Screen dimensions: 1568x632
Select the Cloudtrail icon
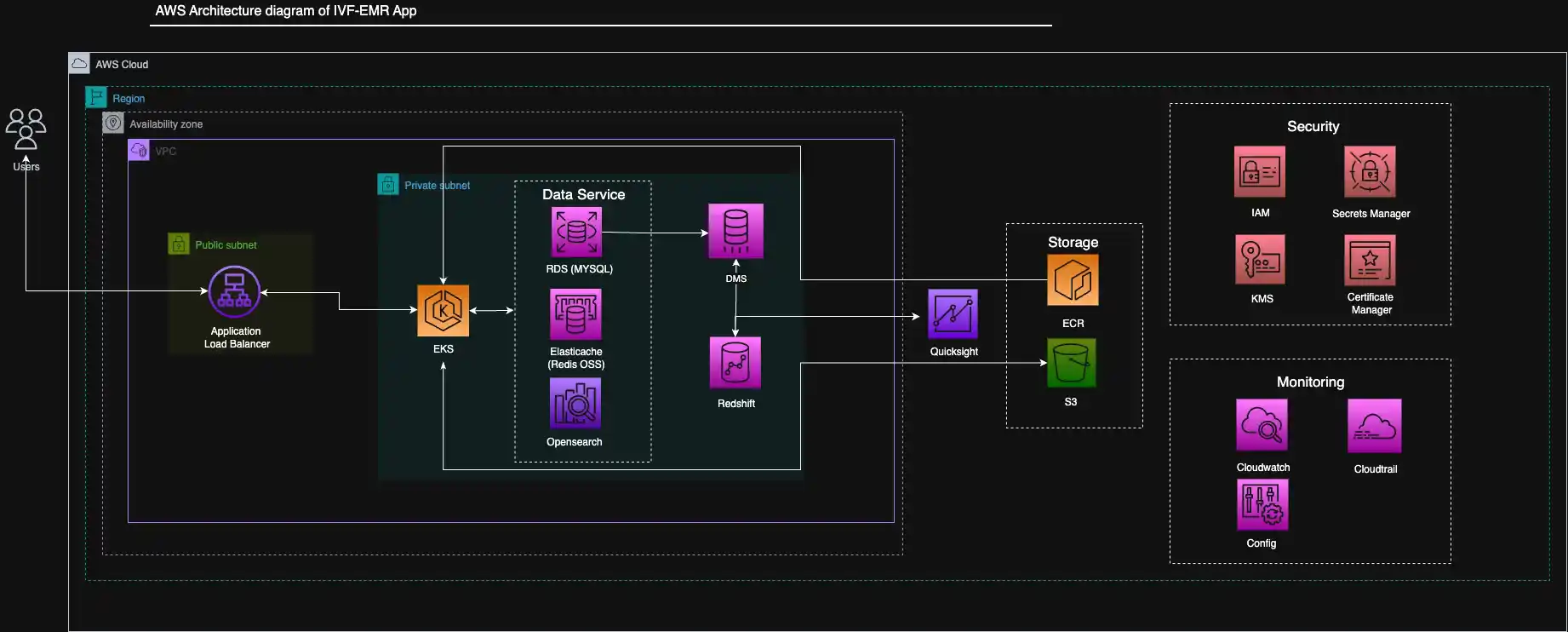tap(1374, 426)
